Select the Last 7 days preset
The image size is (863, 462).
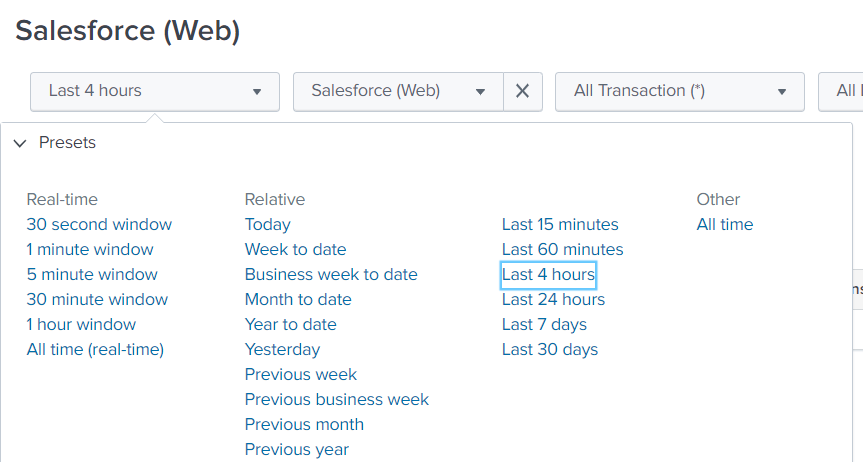tap(544, 325)
